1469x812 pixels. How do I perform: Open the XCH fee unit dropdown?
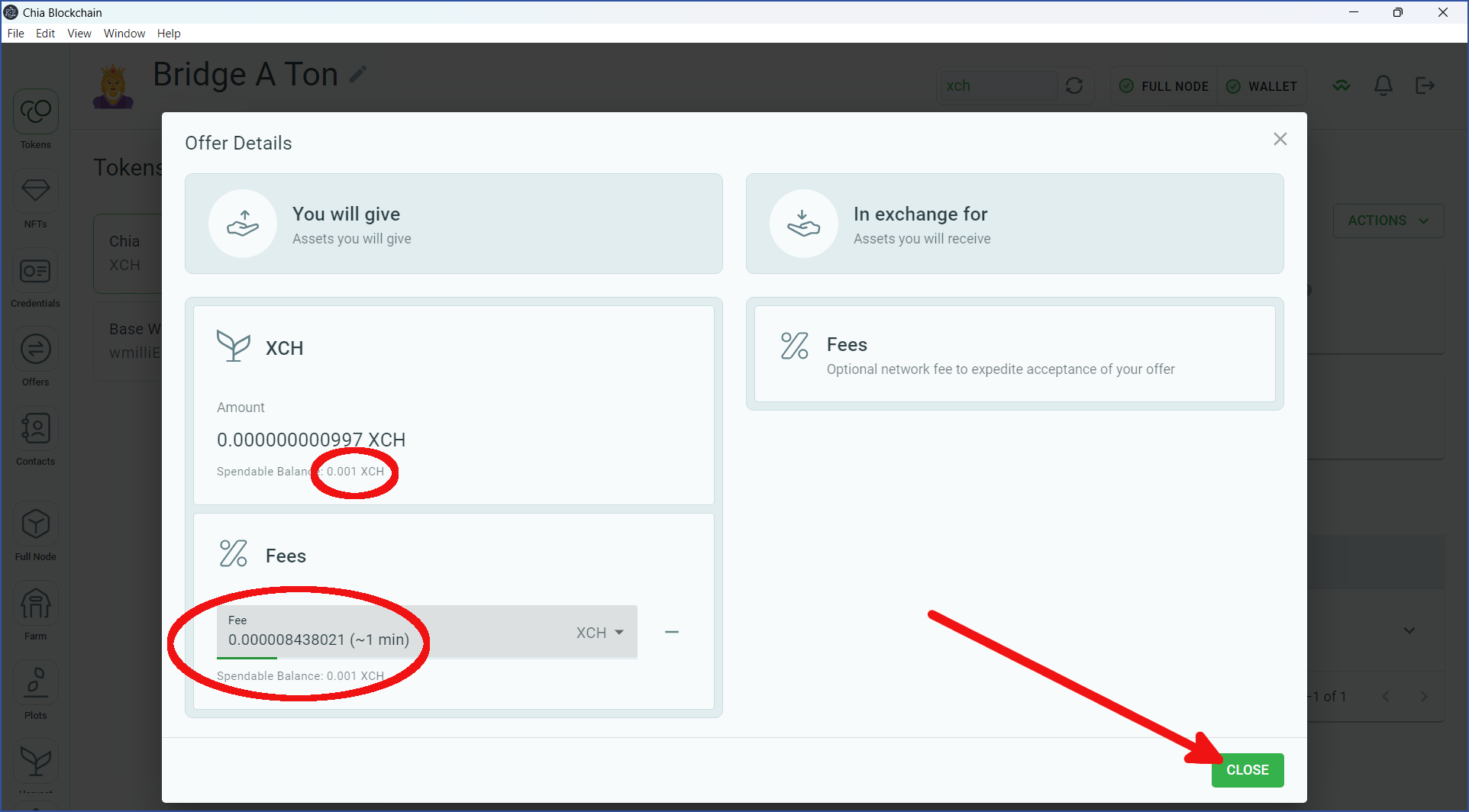coord(600,633)
